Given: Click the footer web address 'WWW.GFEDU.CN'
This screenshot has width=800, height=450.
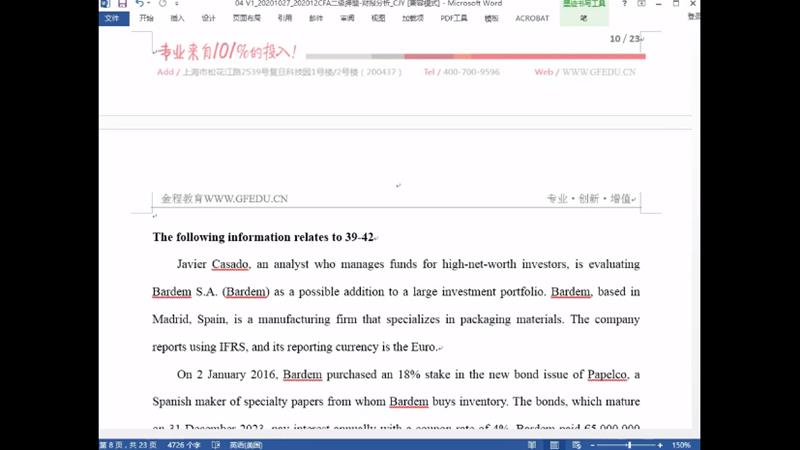Looking at the screenshot, I should coord(598,72).
